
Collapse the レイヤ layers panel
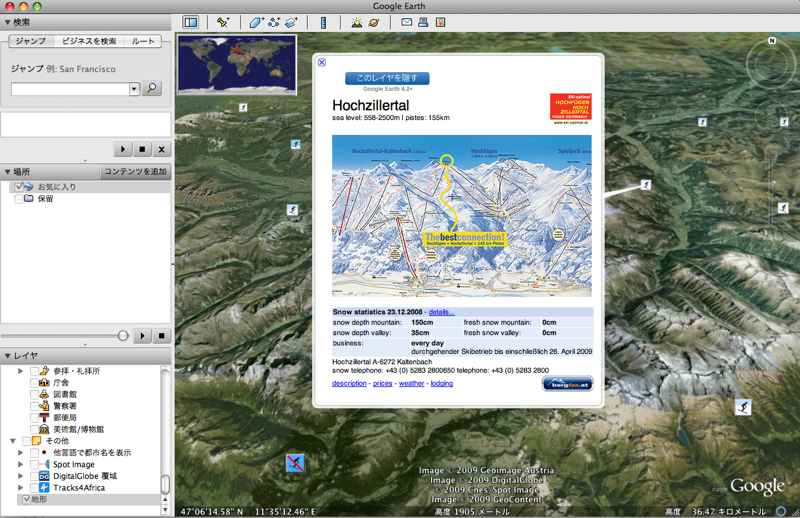tap(8, 356)
